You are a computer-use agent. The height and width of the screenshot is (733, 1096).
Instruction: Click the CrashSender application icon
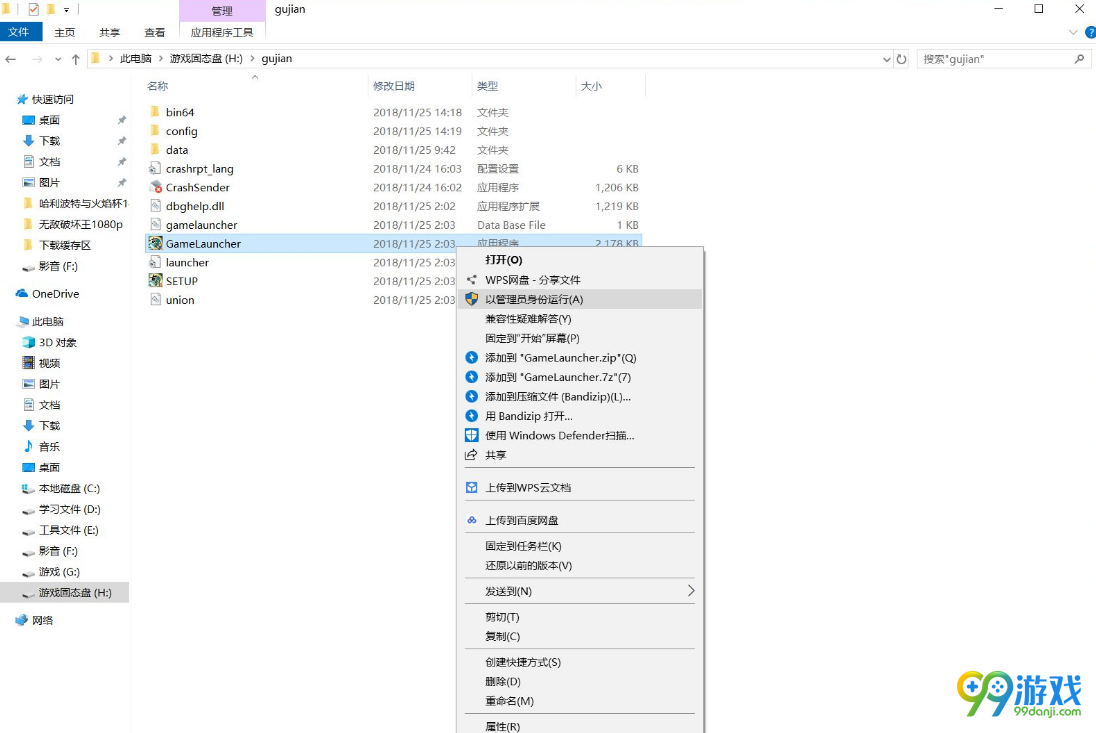tap(155, 187)
